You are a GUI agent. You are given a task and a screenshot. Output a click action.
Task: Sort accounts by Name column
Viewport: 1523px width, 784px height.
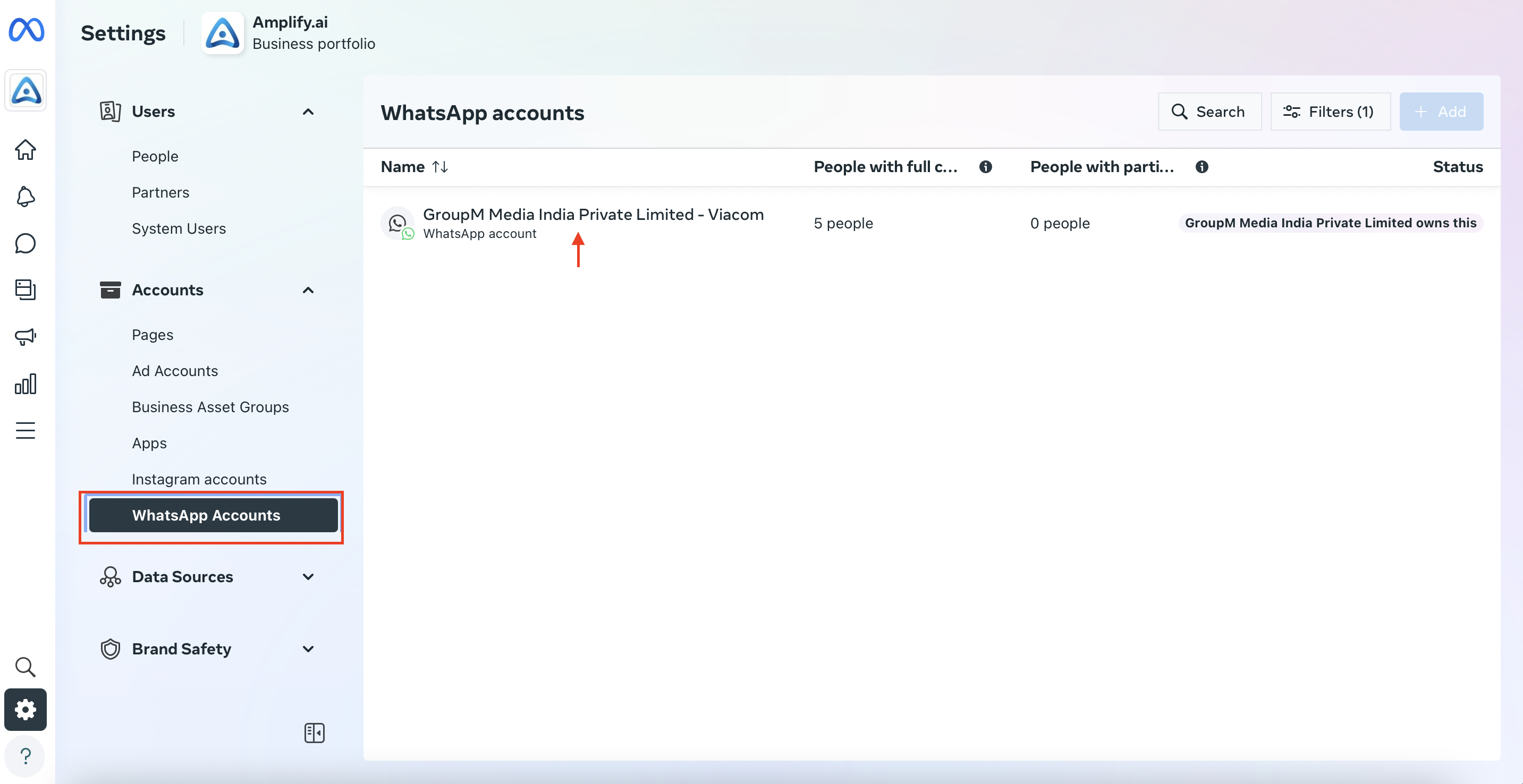[439, 167]
